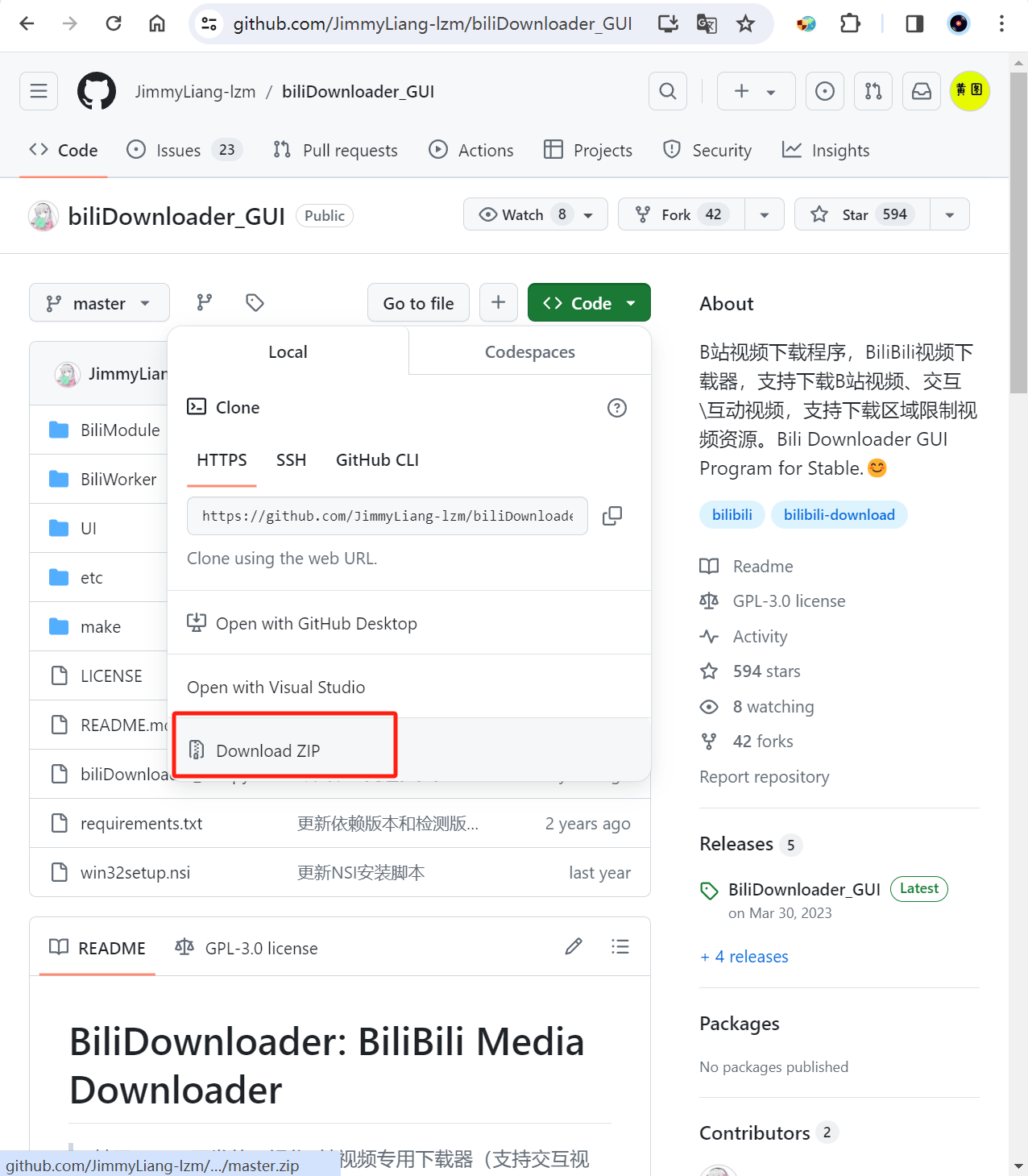Select the Local tab in Code popup
This screenshot has height=1176, width=1028.
tap(288, 351)
